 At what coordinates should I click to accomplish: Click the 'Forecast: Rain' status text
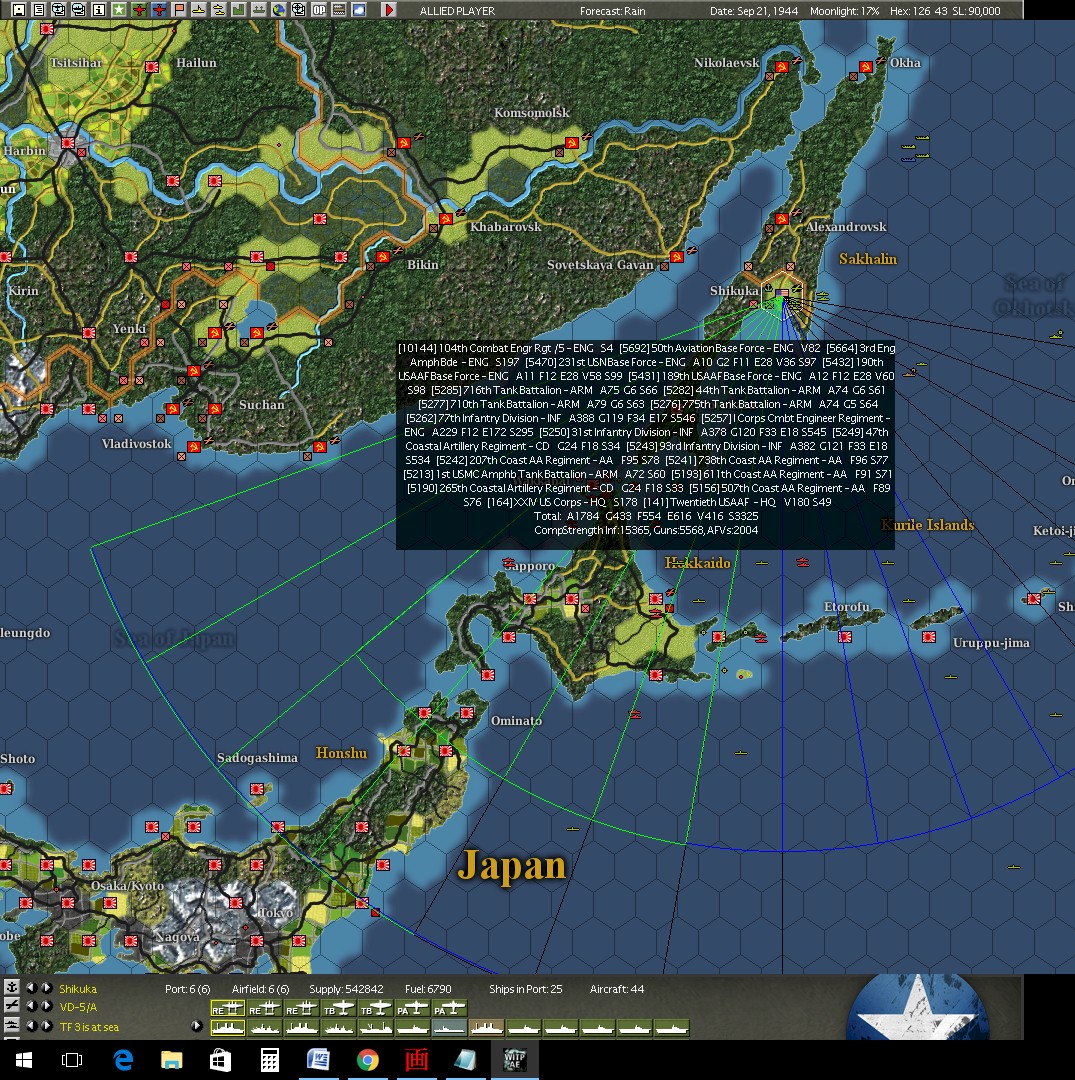coord(612,11)
